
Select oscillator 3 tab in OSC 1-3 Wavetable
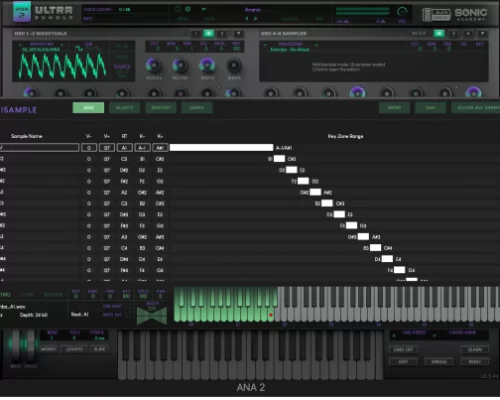click(x=222, y=34)
